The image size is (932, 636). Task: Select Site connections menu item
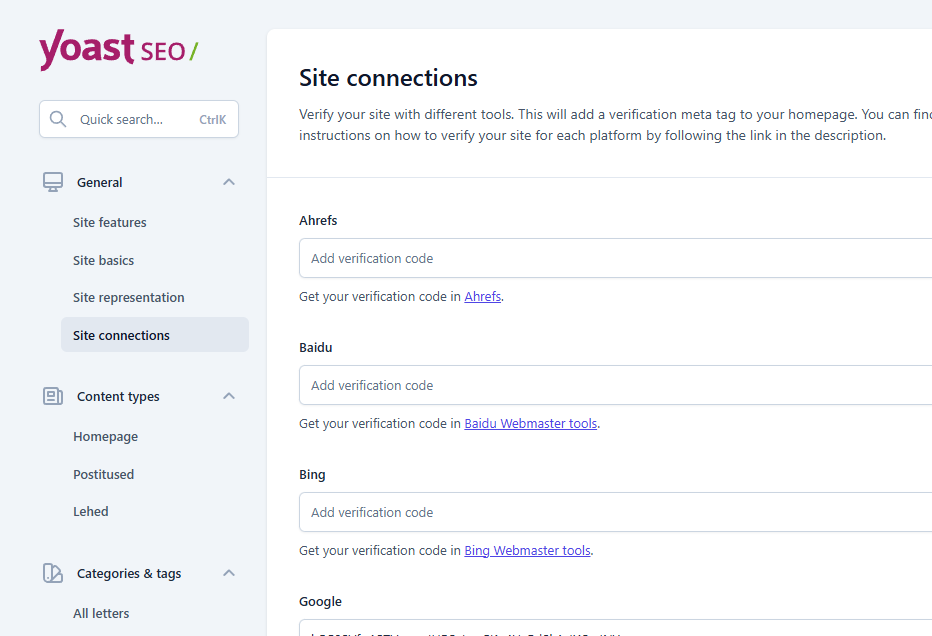coord(121,335)
